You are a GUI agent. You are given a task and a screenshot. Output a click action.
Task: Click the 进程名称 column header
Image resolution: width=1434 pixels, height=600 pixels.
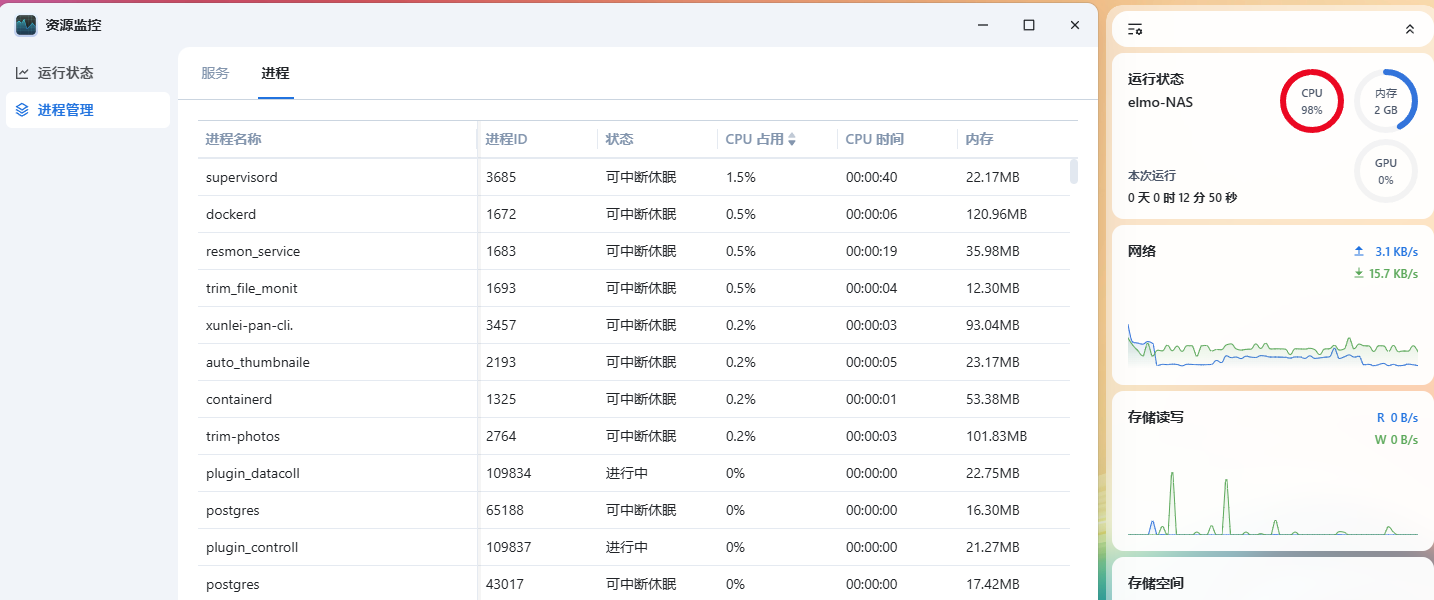pyautogui.click(x=233, y=140)
